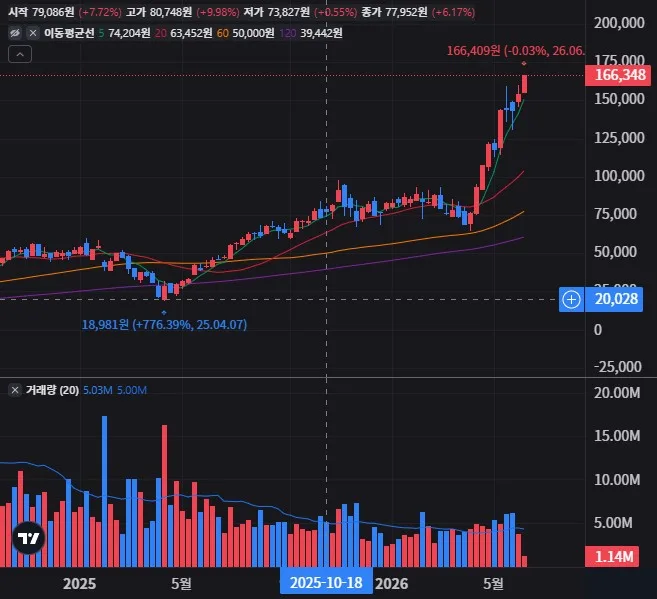Click the 시작 79,086원 open price text
This screenshot has width=657, height=599.
click(41, 12)
